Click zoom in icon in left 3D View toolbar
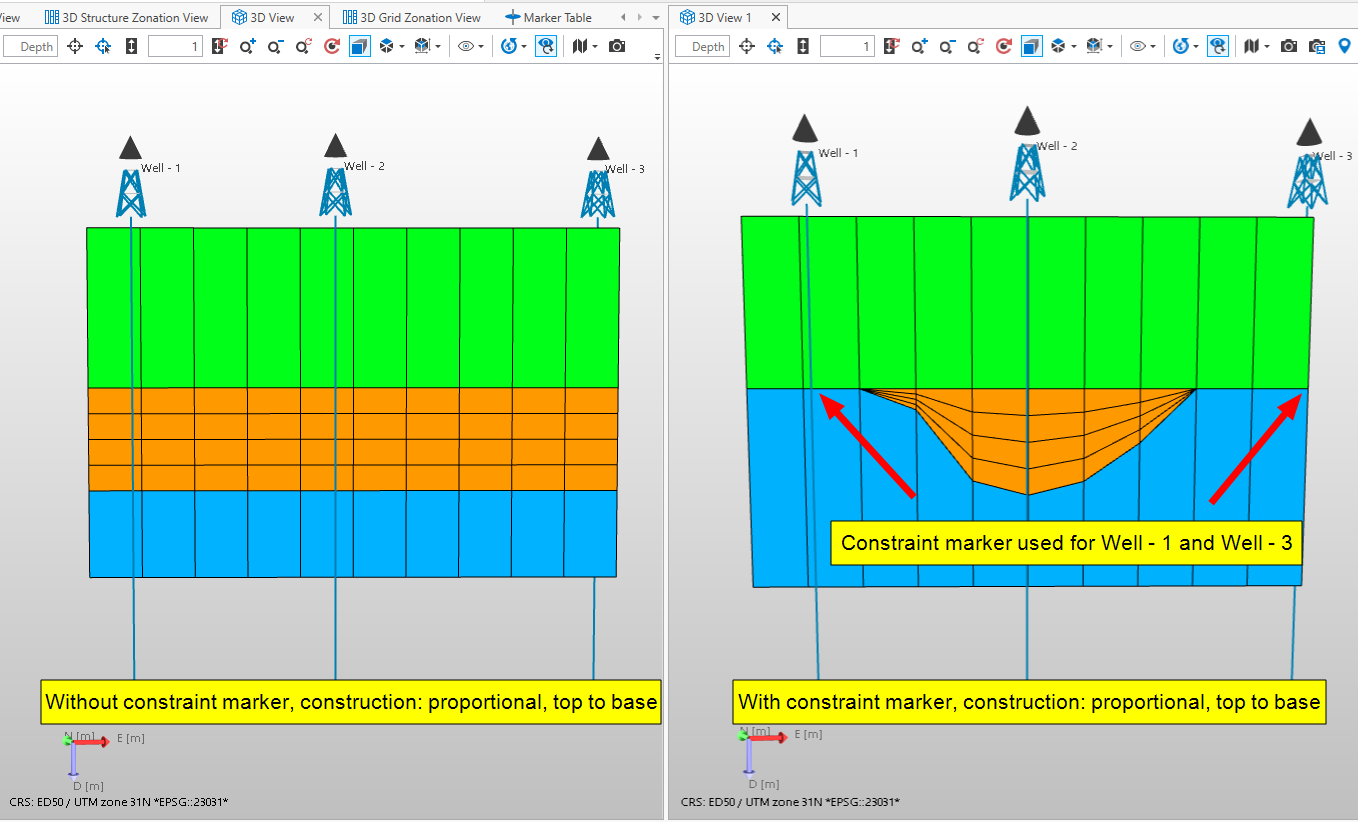 point(247,46)
